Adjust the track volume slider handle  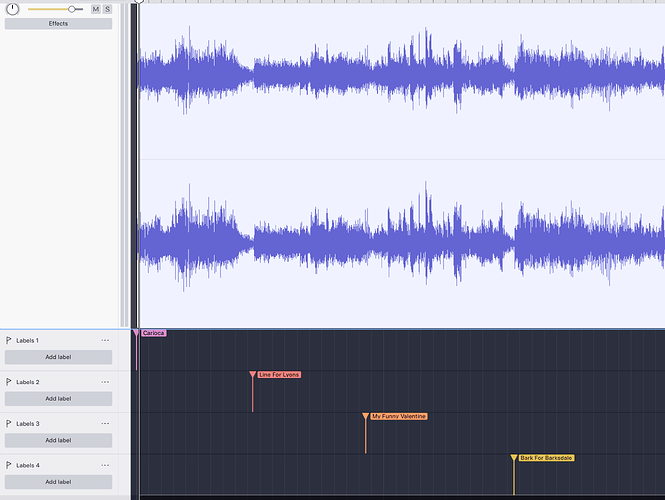point(72,9)
